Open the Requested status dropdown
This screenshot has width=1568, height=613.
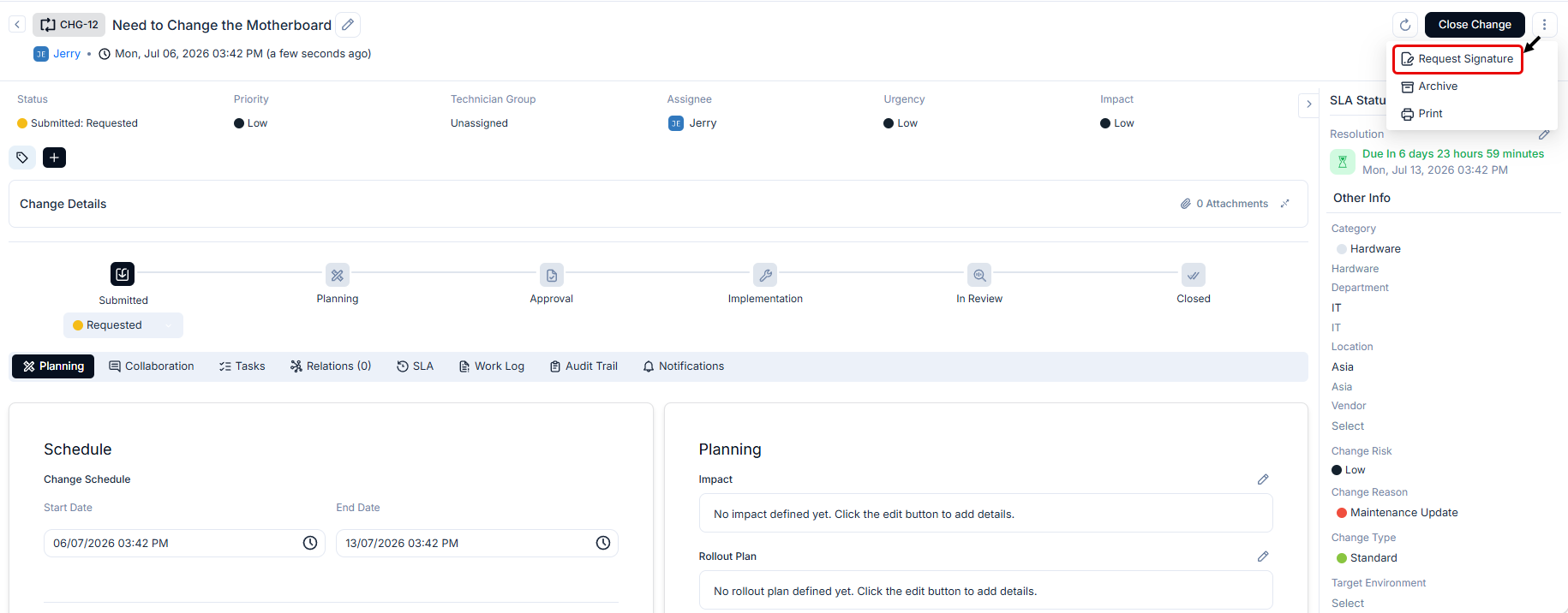tap(123, 325)
